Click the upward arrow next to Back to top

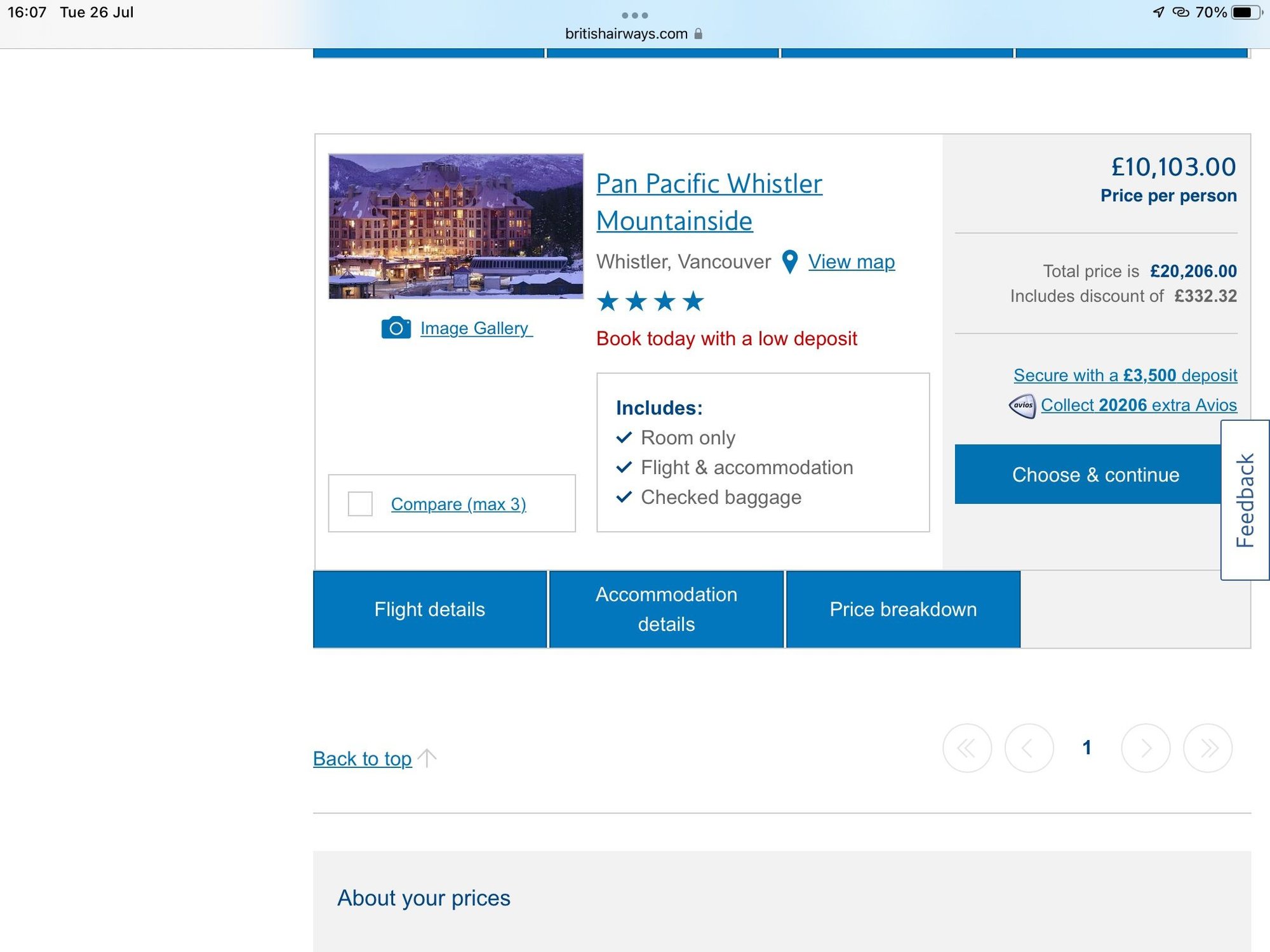coord(427,758)
